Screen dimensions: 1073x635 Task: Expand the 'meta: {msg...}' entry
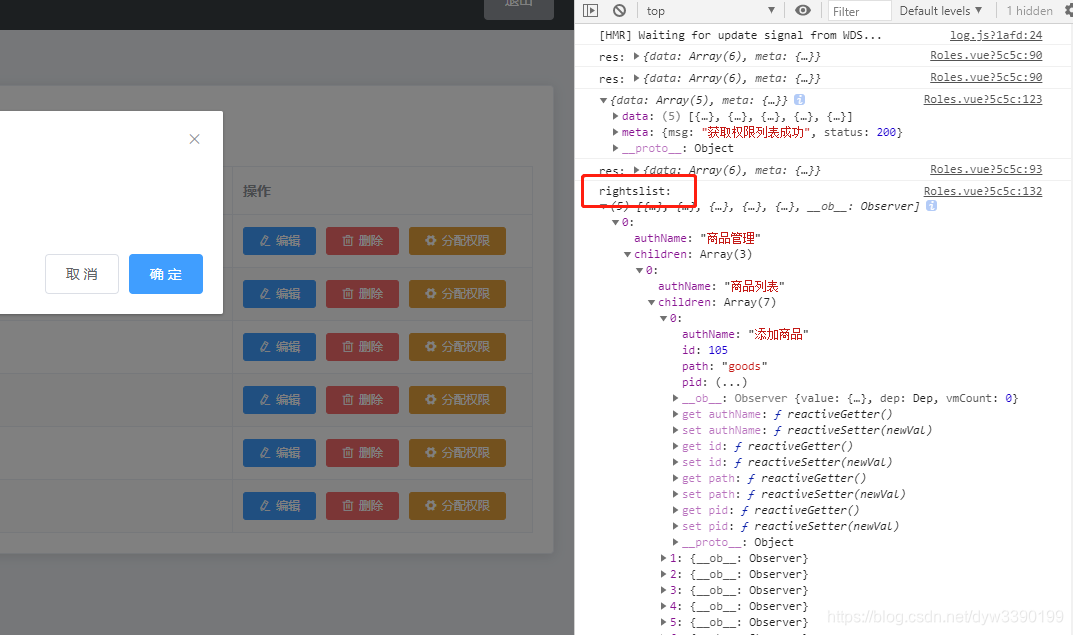click(x=615, y=132)
